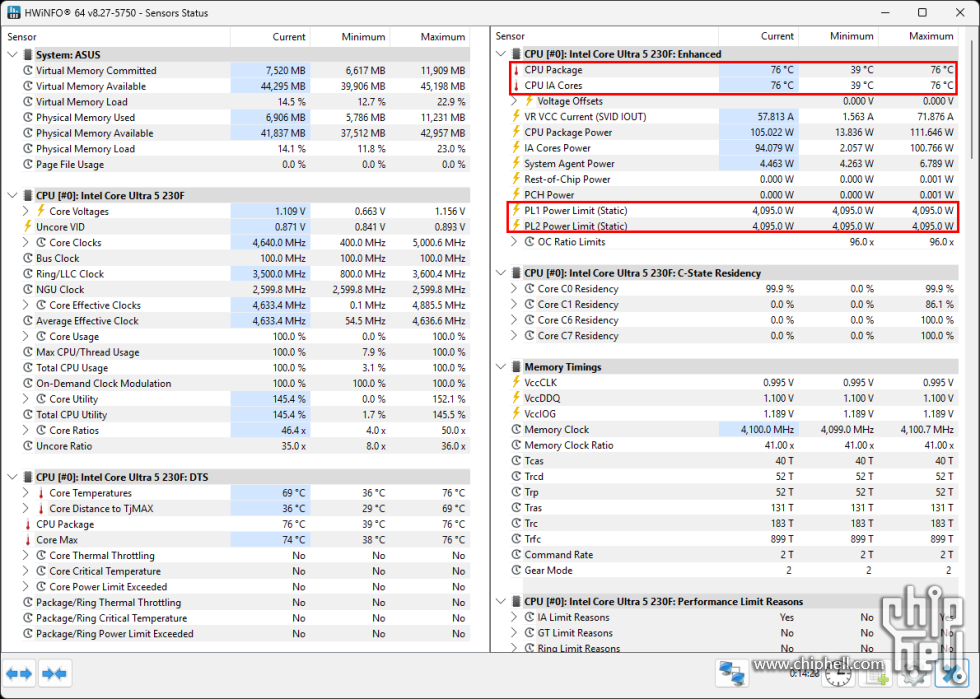Select the Average Effective Clock row label
This screenshot has width=980, height=699.
point(88,321)
